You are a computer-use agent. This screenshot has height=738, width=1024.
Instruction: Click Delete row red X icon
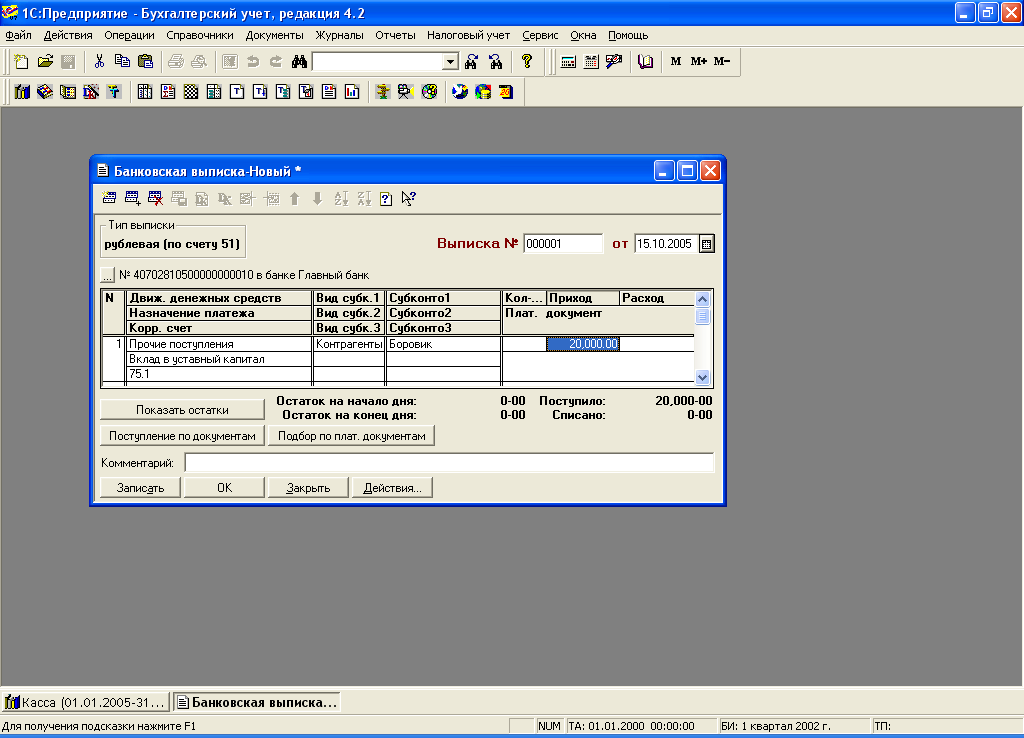[155, 199]
